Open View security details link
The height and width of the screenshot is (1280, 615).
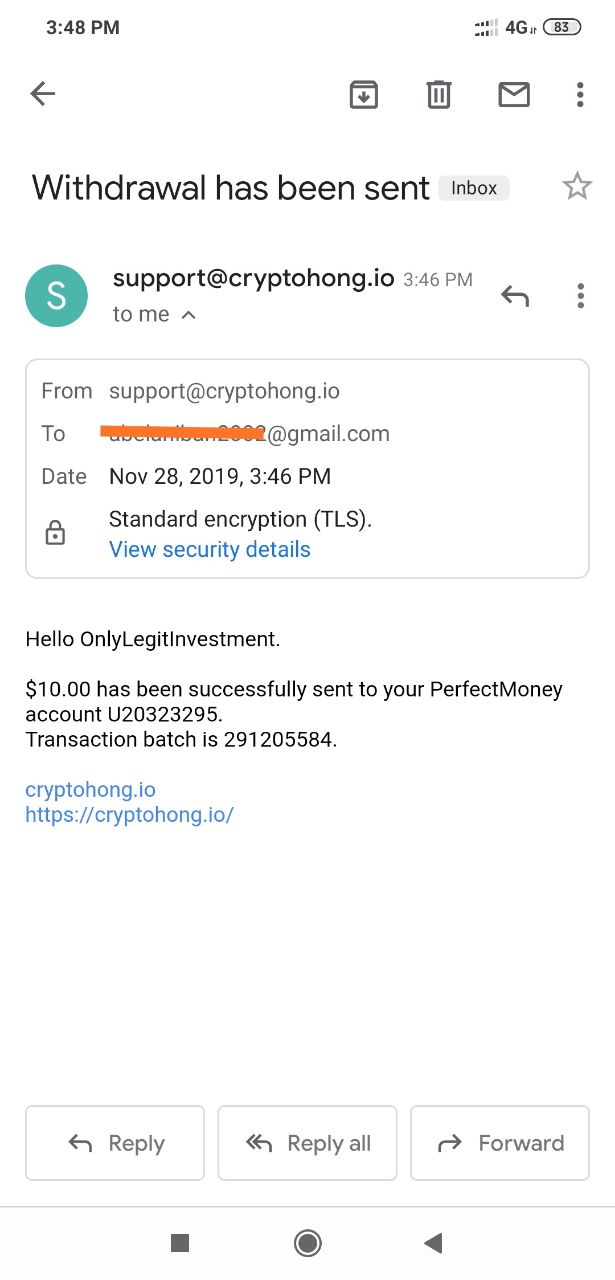pos(209,549)
